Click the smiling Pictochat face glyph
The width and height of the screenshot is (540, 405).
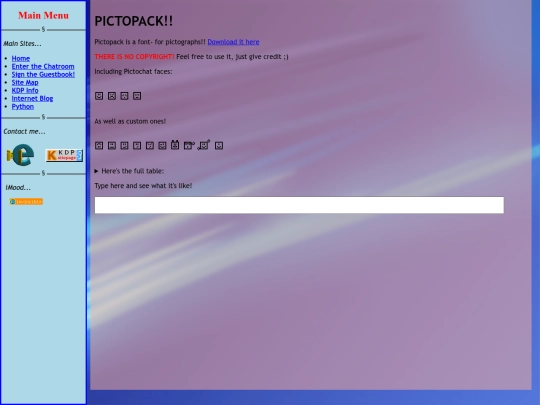(x=99, y=96)
